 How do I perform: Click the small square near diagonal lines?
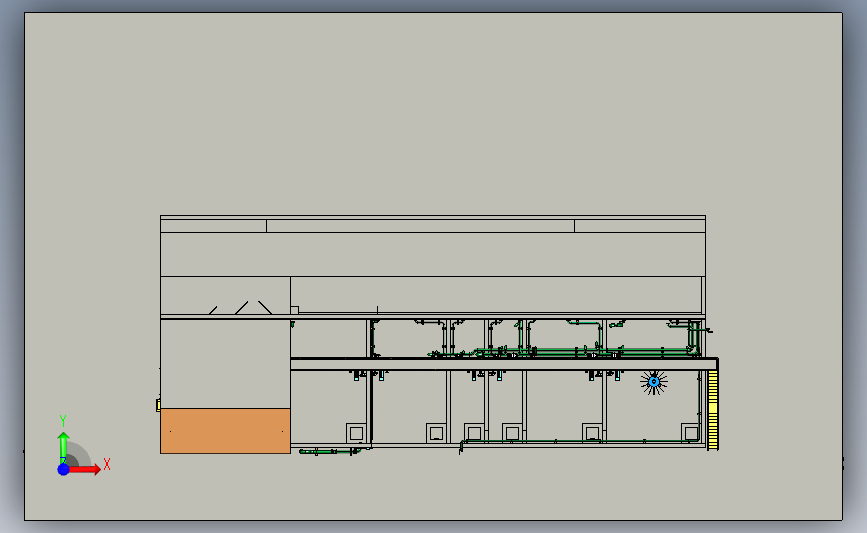pyautogui.click(x=295, y=310)
